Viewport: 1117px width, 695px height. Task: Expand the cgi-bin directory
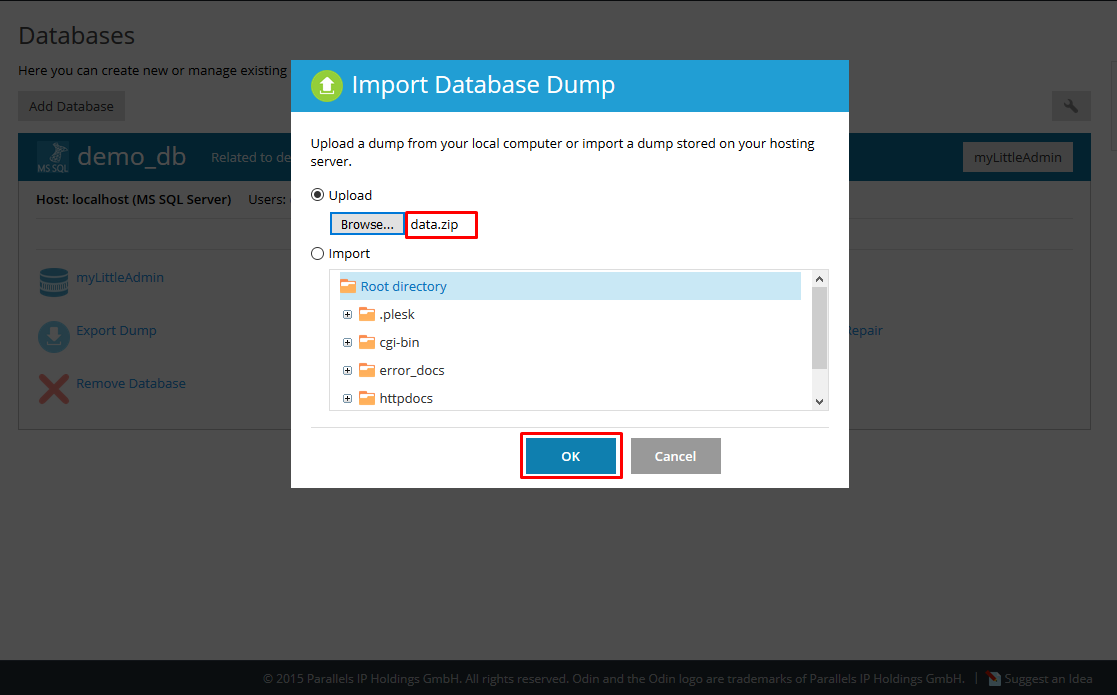tap(347, 342)
